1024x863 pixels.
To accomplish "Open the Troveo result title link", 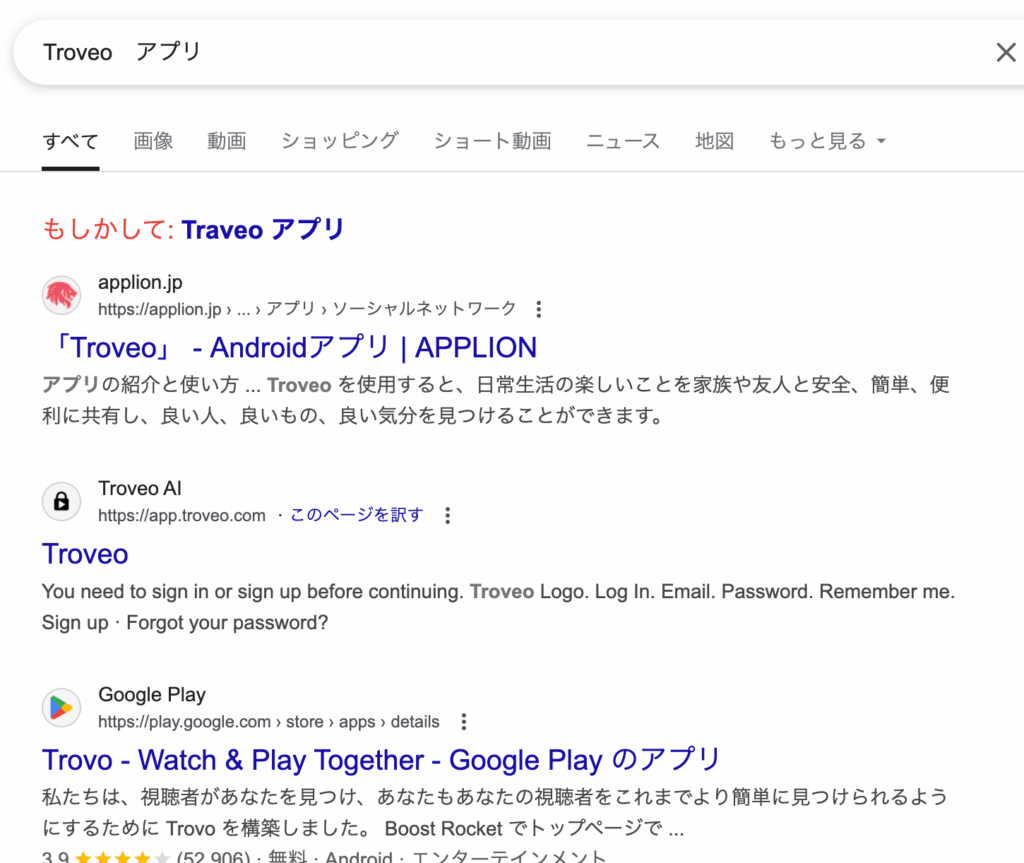I will click(85, 554).
